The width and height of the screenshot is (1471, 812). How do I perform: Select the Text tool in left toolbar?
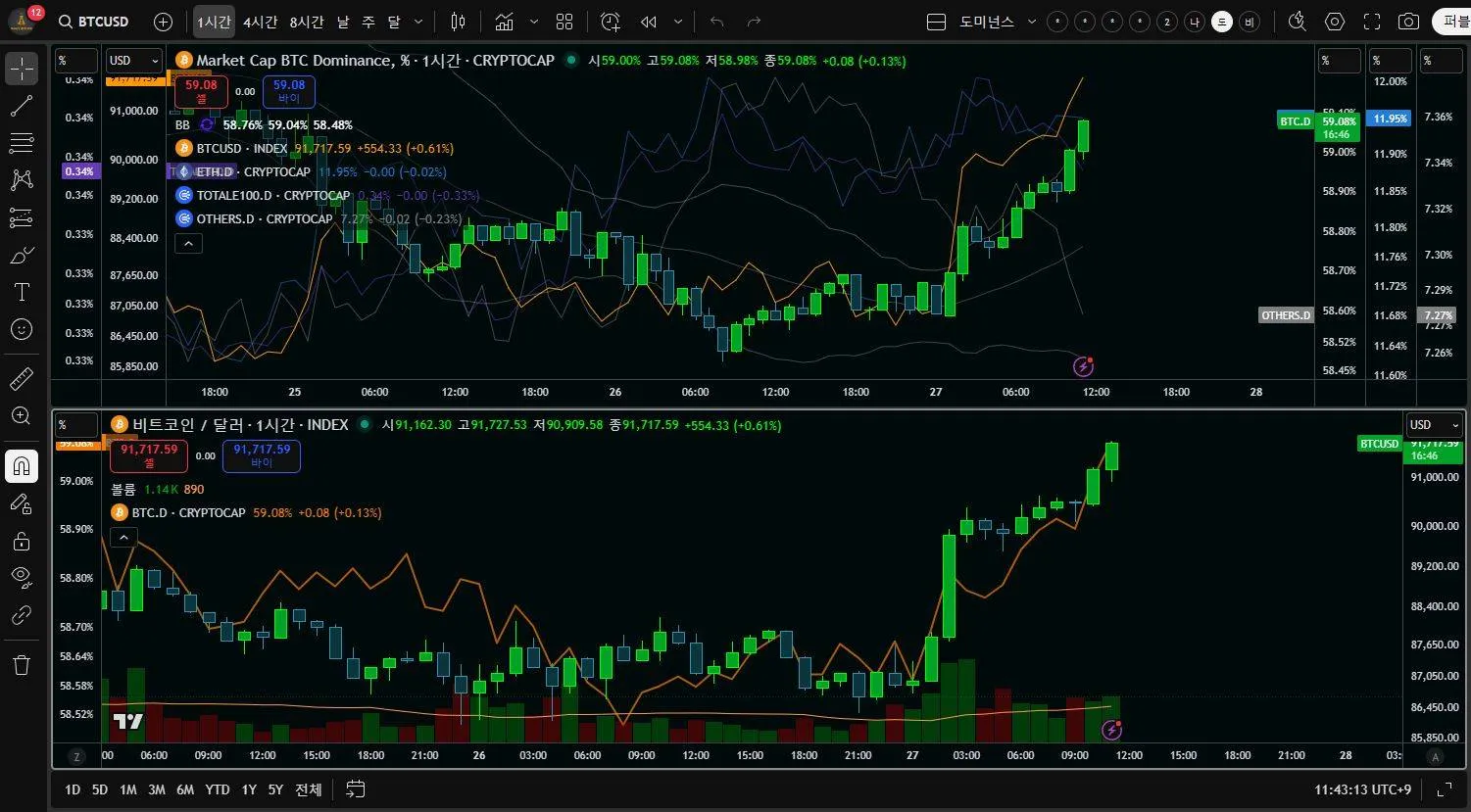(x=22, y=292)
